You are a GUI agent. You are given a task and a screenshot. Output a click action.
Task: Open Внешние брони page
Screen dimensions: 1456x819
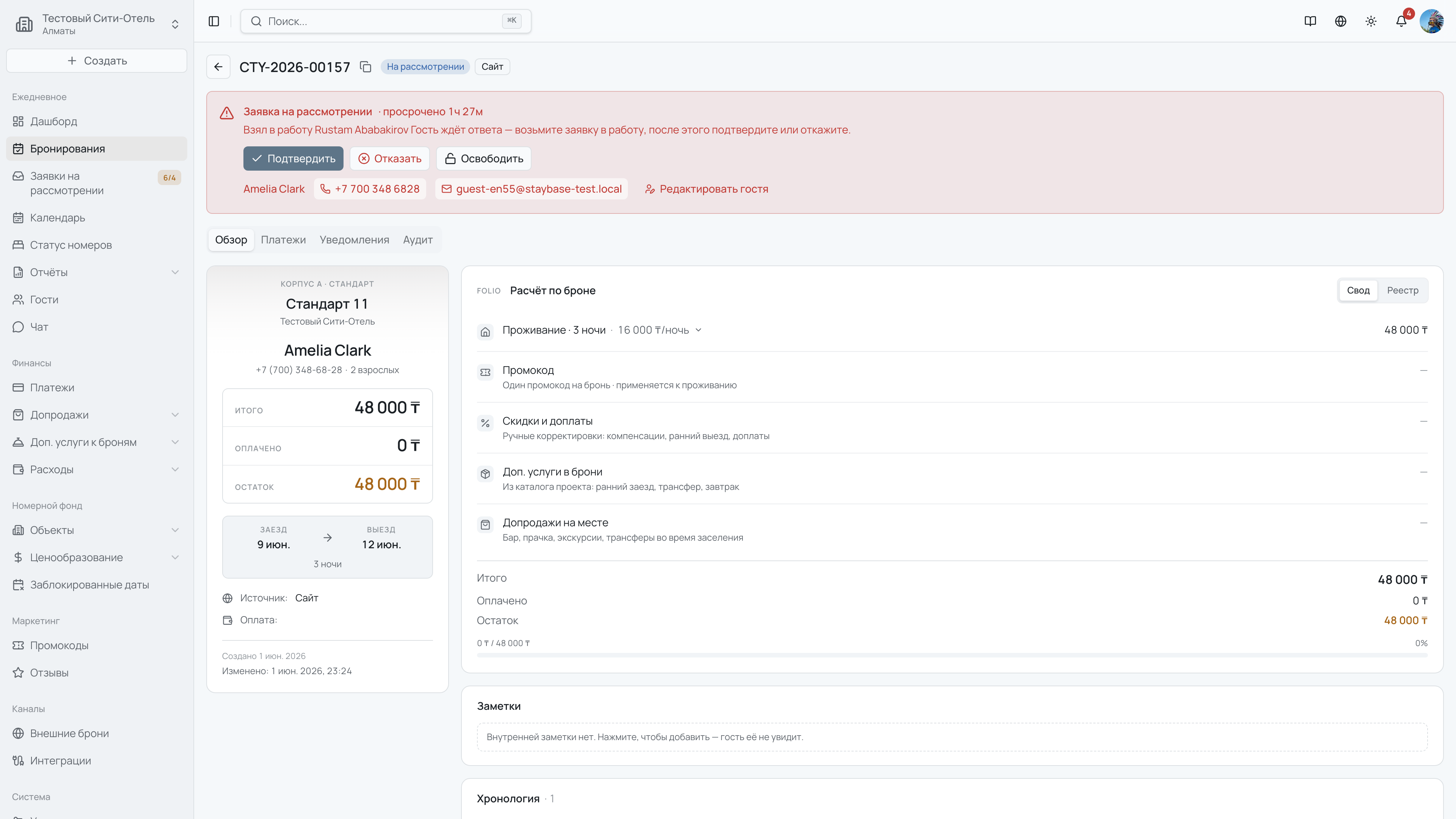click(97, 734)
